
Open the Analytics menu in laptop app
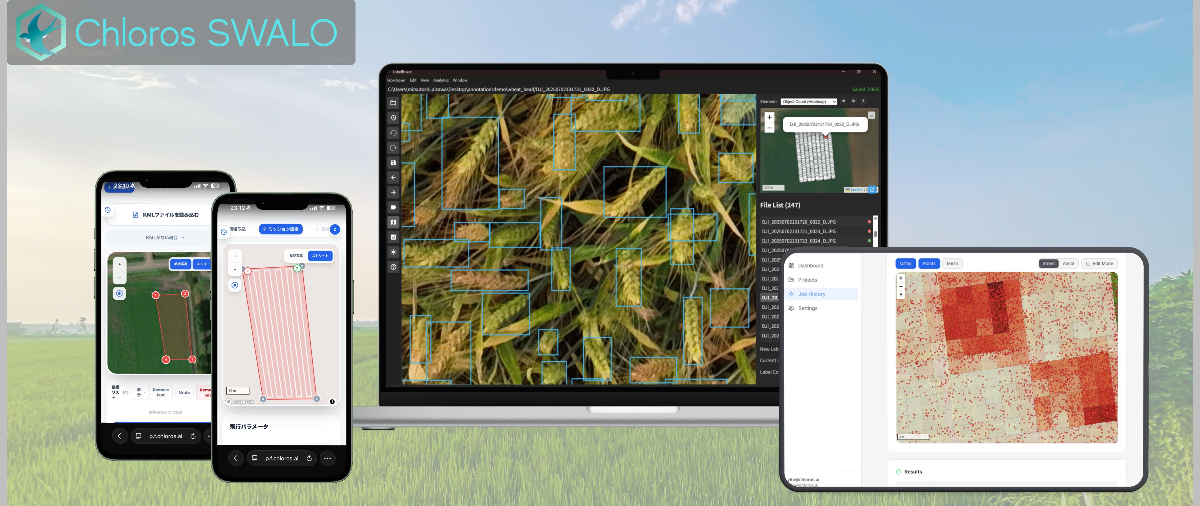441,80
